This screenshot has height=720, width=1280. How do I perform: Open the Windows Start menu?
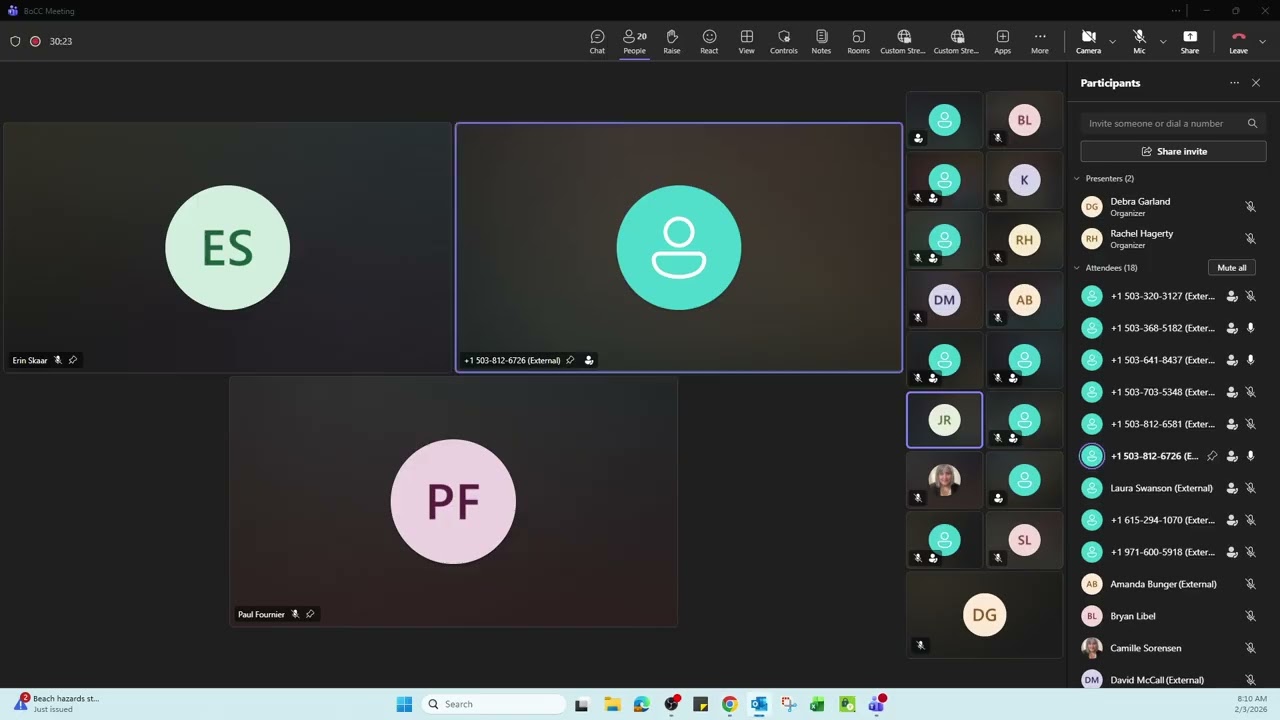pos(404,704)
